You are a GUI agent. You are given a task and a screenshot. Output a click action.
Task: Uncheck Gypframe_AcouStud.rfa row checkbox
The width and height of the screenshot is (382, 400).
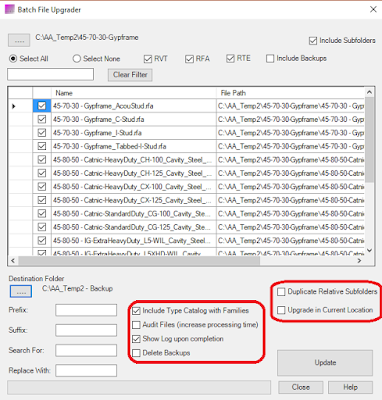[42, 106]
